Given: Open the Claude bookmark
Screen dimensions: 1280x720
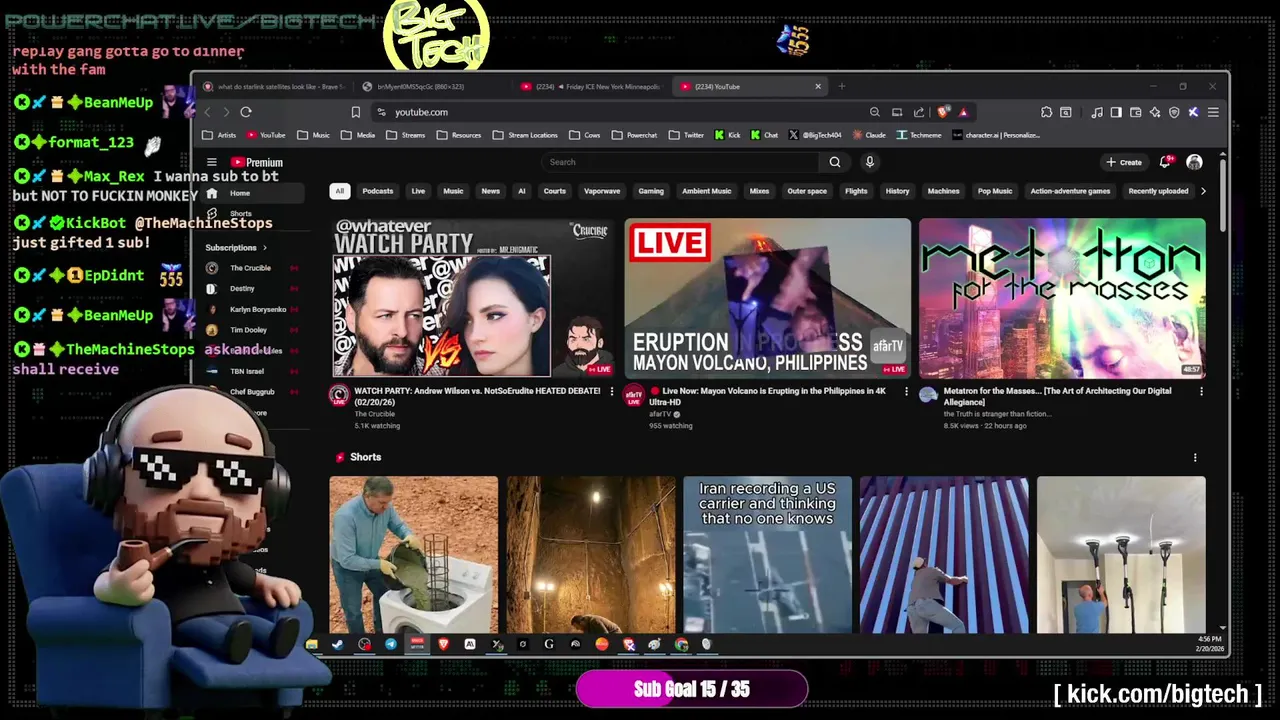Looking at the screenshot, I should (869, 135).
